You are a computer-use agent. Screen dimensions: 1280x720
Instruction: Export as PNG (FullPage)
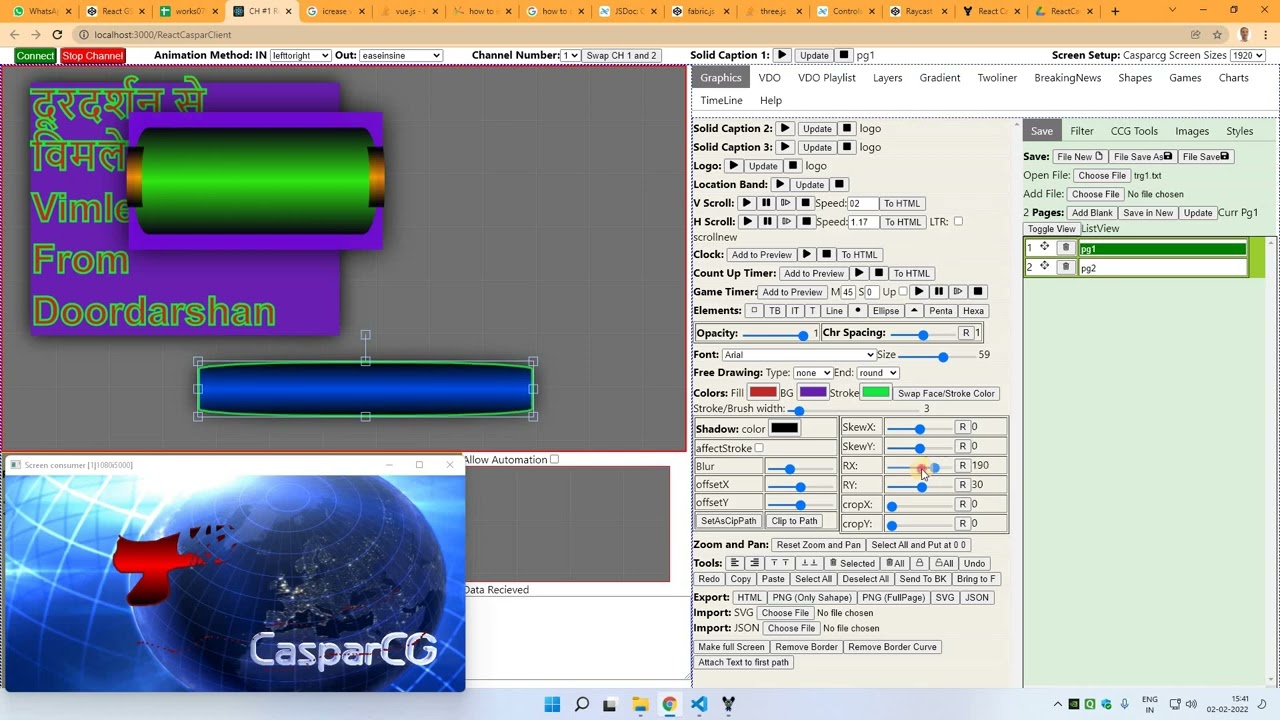point(892,597)
